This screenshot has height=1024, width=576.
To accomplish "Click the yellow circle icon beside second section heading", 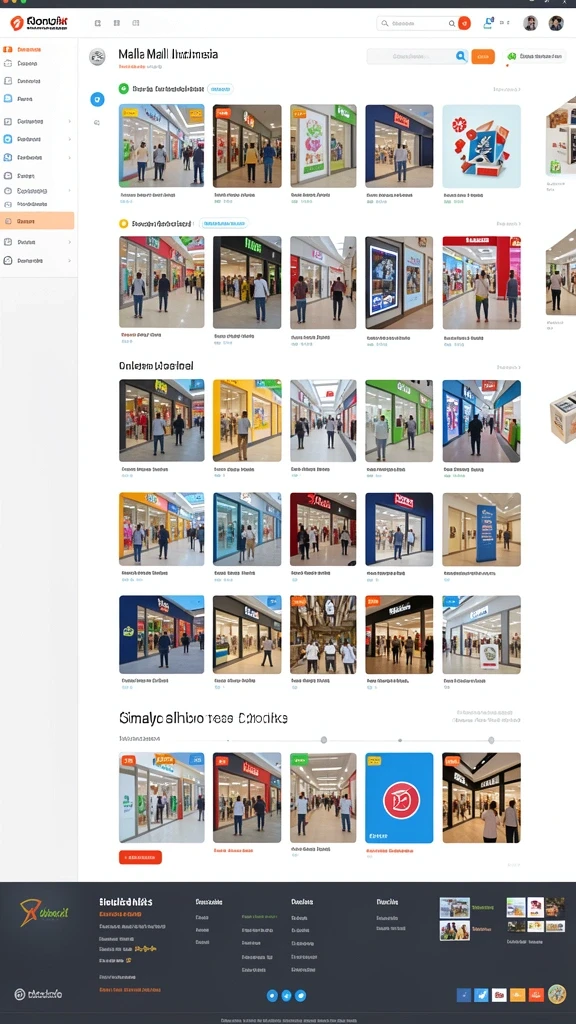I will [x=123, y=223].
